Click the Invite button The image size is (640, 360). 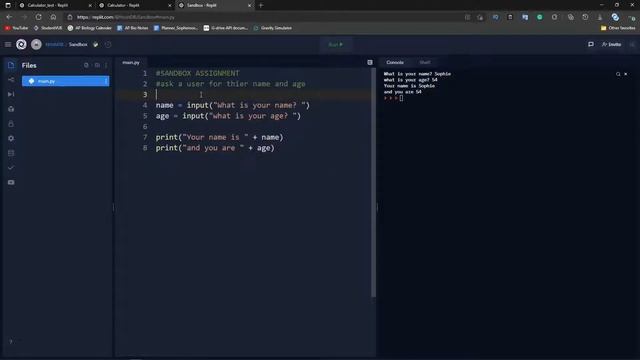click(x=611, y=44)
